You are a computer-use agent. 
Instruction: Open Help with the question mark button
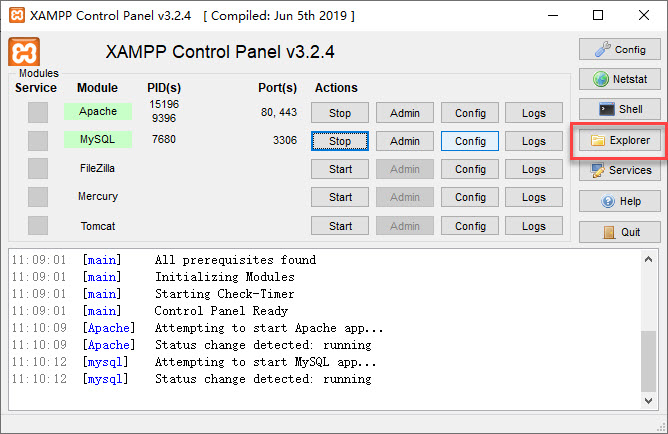pos(619,201)
